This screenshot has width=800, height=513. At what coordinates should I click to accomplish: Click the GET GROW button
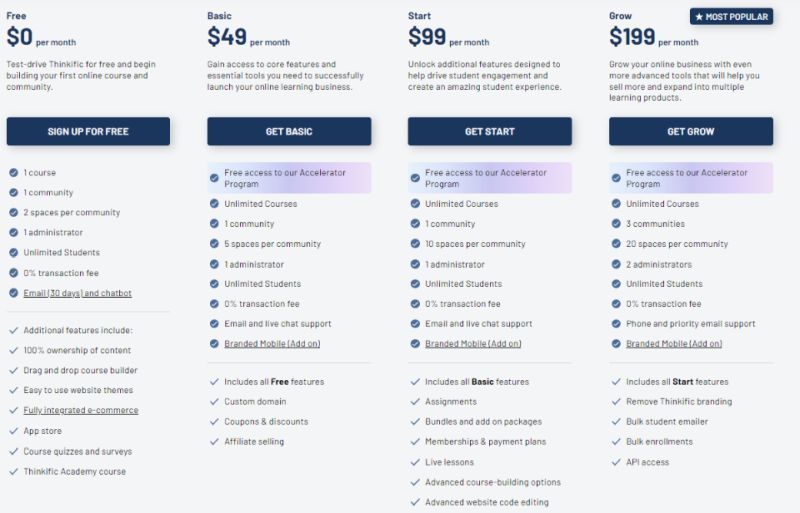691,131
